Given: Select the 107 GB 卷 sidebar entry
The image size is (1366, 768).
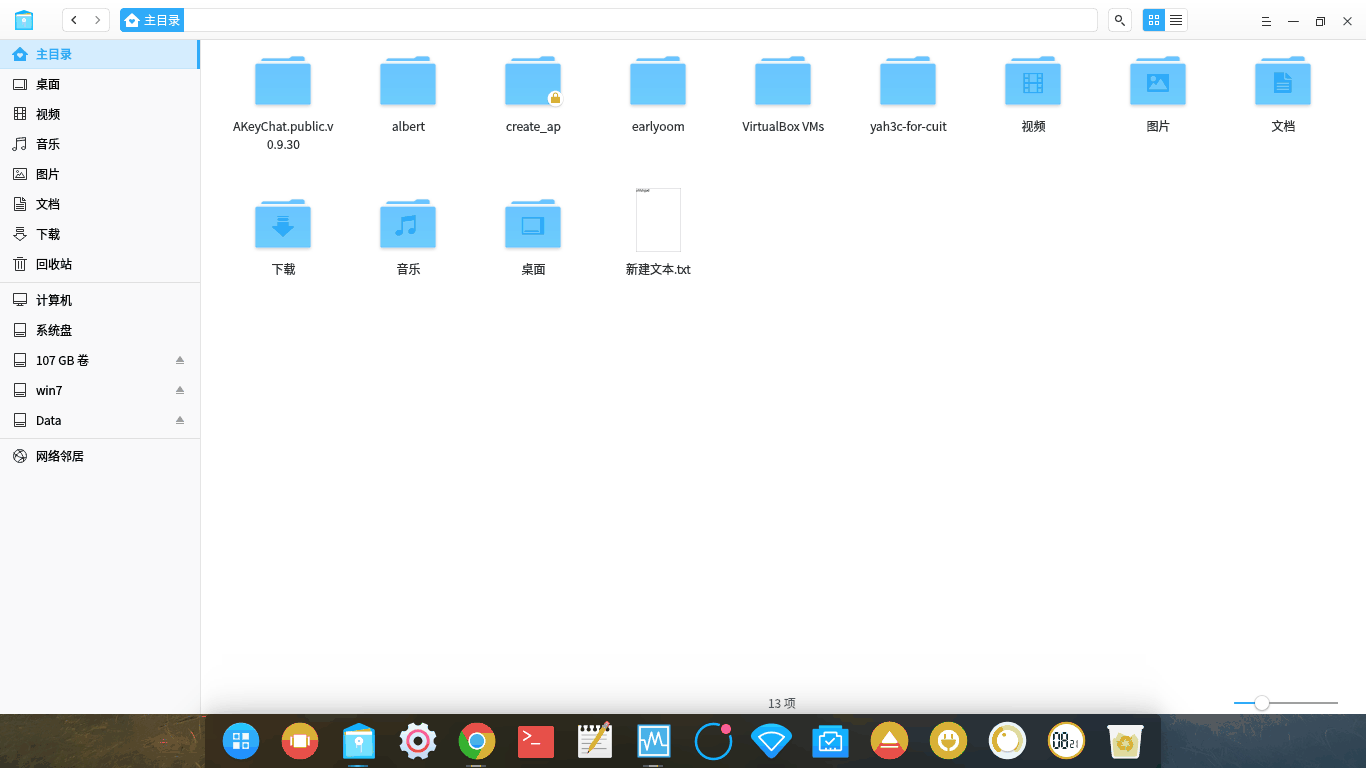Looking at the screenshot, I should click(x=100, y=360).
